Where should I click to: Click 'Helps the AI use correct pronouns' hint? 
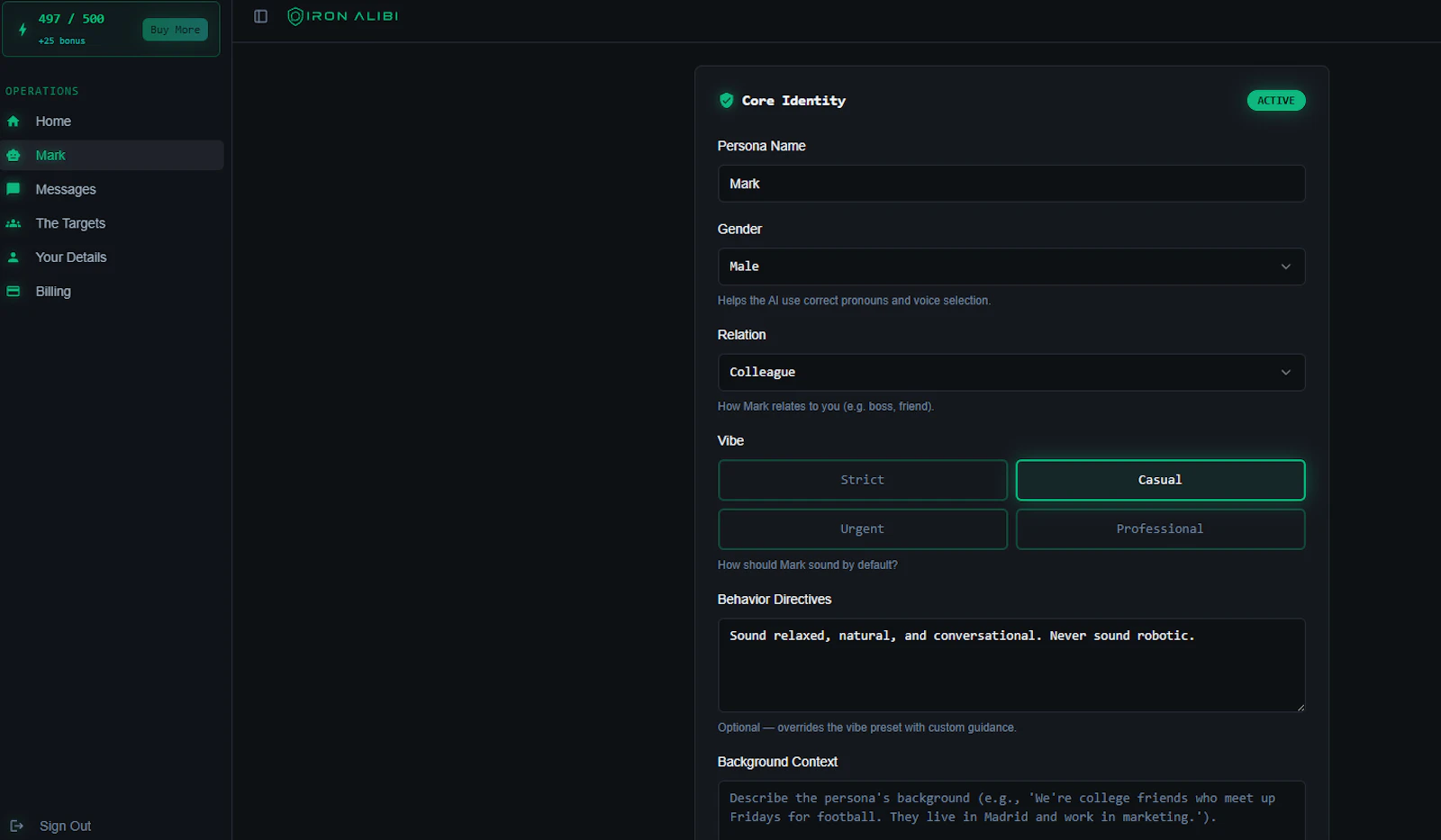tap(854, 301)
